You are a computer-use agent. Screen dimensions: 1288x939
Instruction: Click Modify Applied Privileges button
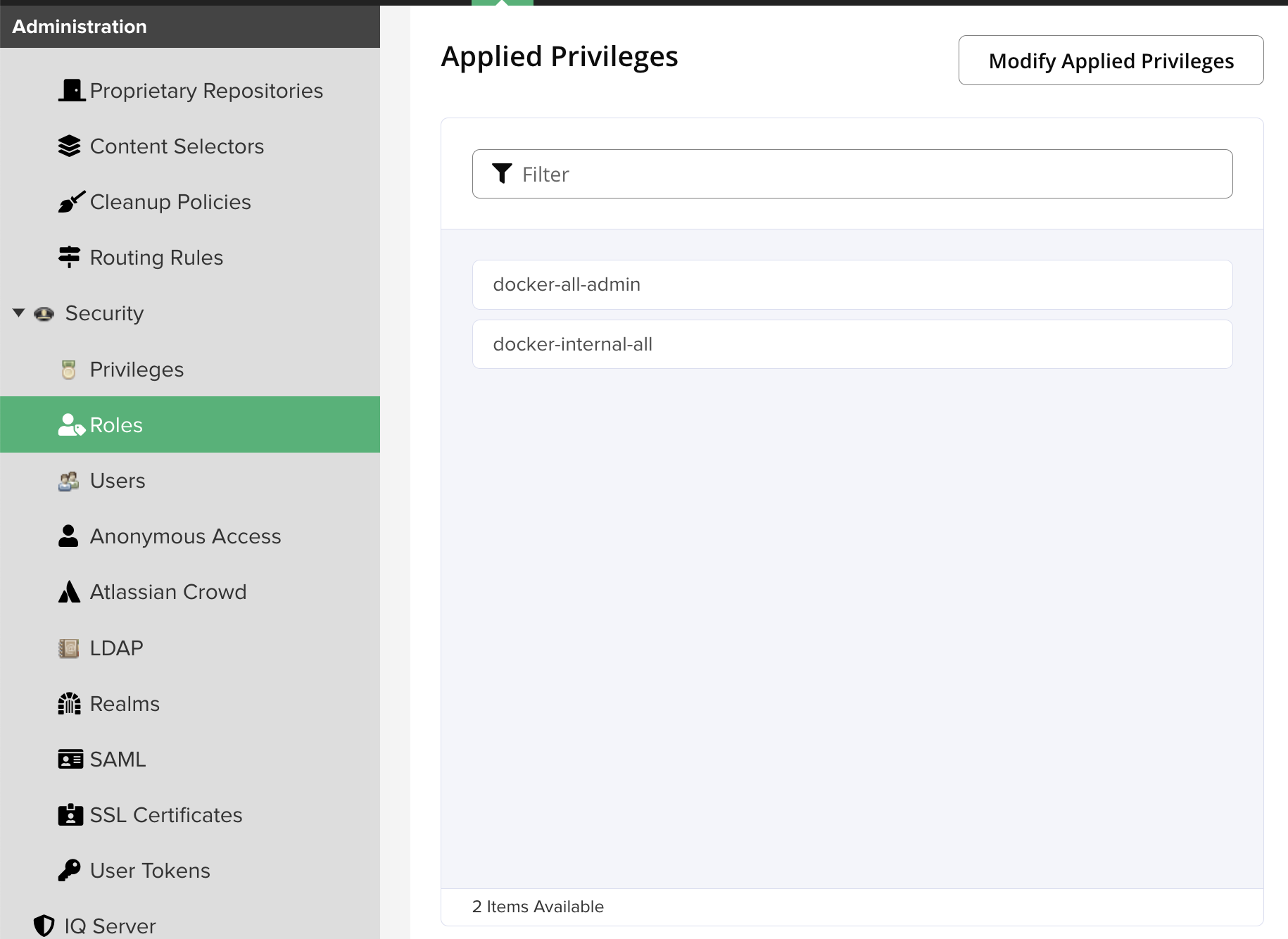(1111, 61)
